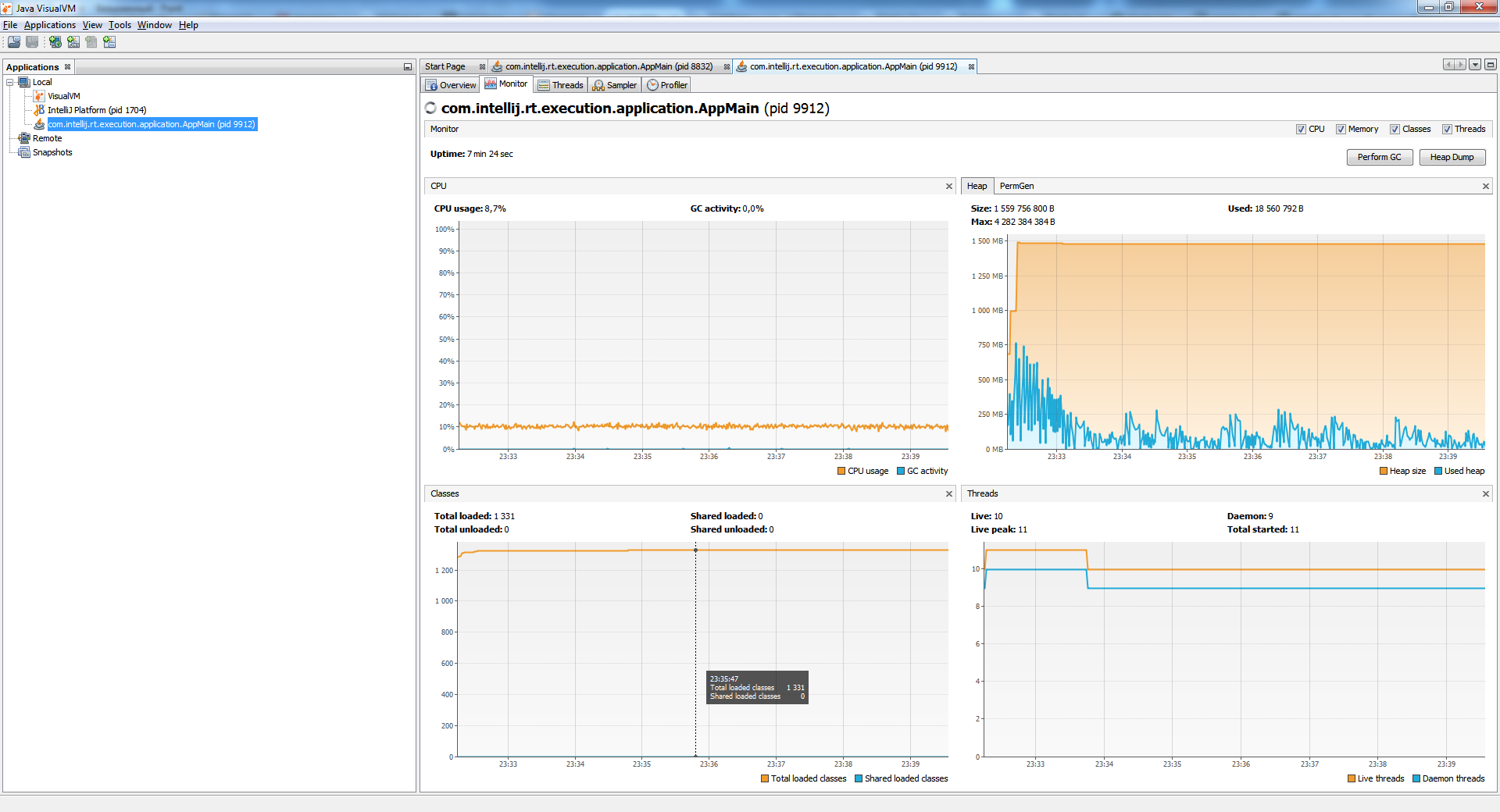Click the Java cup icon for pid 9912
Image resolution: width=1500 pixels, height=812 pixels.
point(39,124)
